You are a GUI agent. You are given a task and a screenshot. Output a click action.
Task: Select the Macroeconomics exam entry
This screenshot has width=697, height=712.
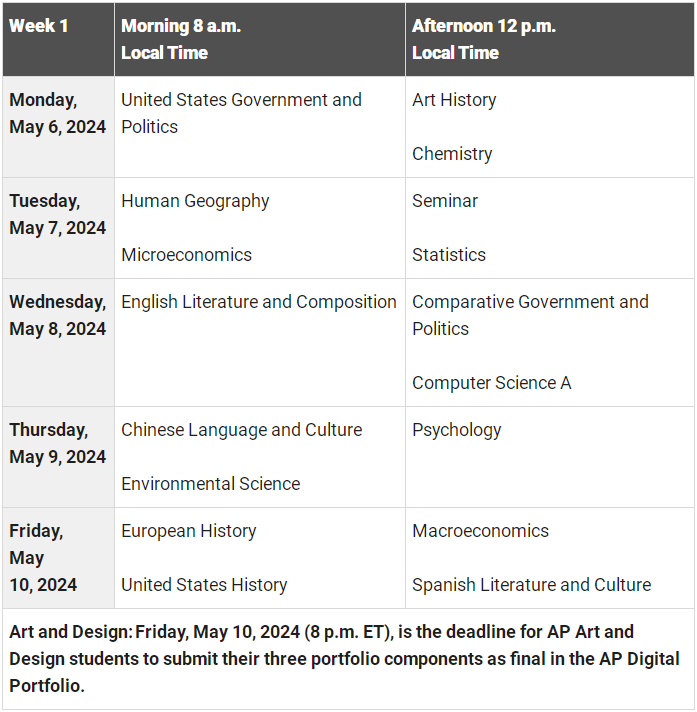pos(480,531)
